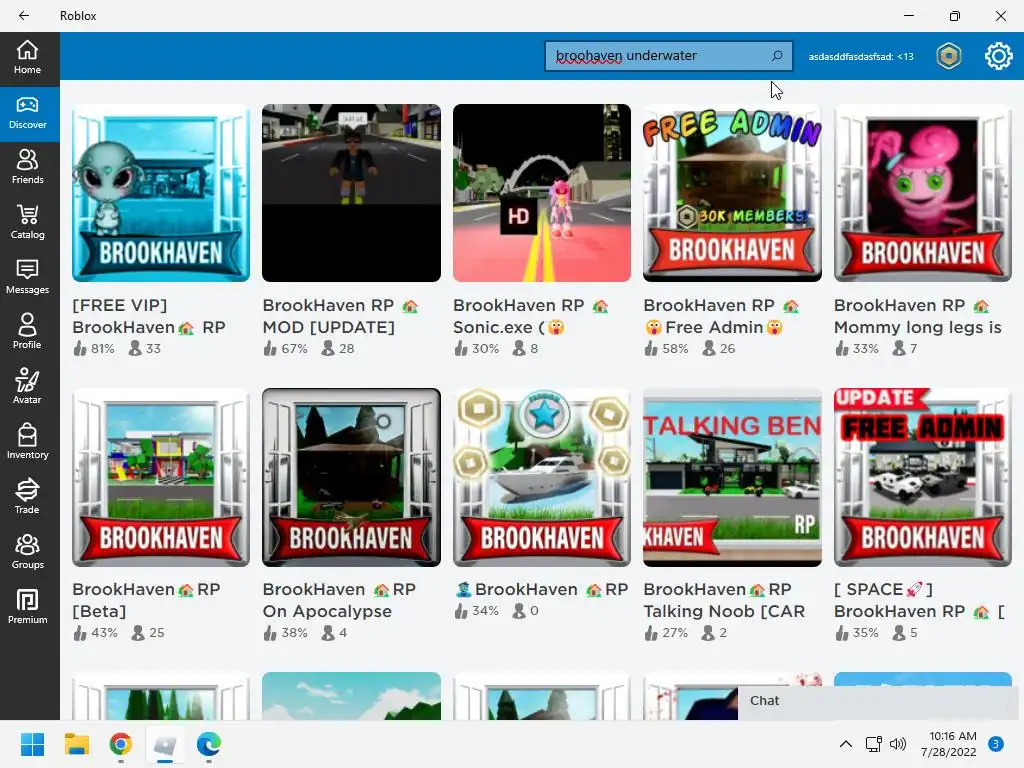The height and width of the screenshot is (768, 1024).
Task: Open the notification badge showing 3
Action: coord(996,744)
